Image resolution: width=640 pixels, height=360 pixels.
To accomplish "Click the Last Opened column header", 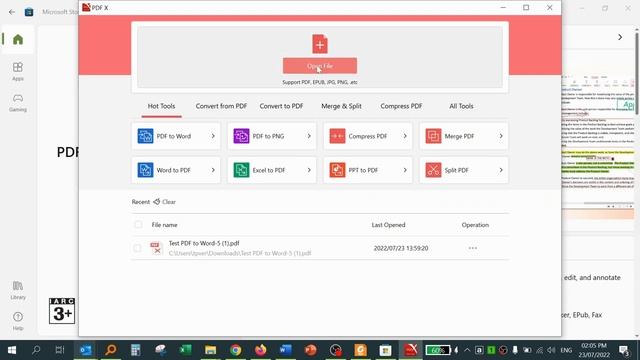I will (388, 225).
